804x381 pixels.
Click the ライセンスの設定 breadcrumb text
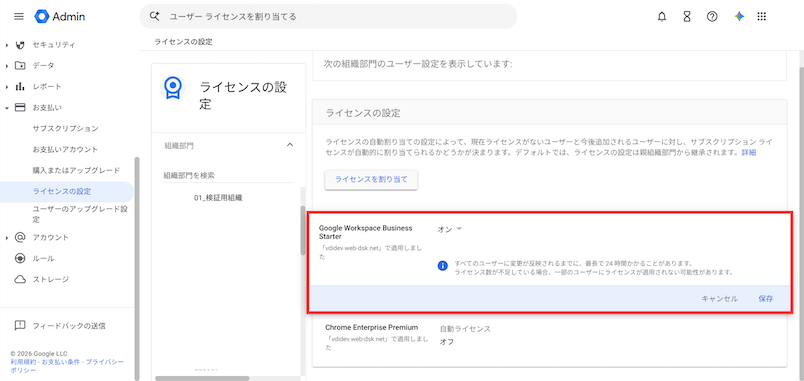pyautogui.click(x=183, y=42)
